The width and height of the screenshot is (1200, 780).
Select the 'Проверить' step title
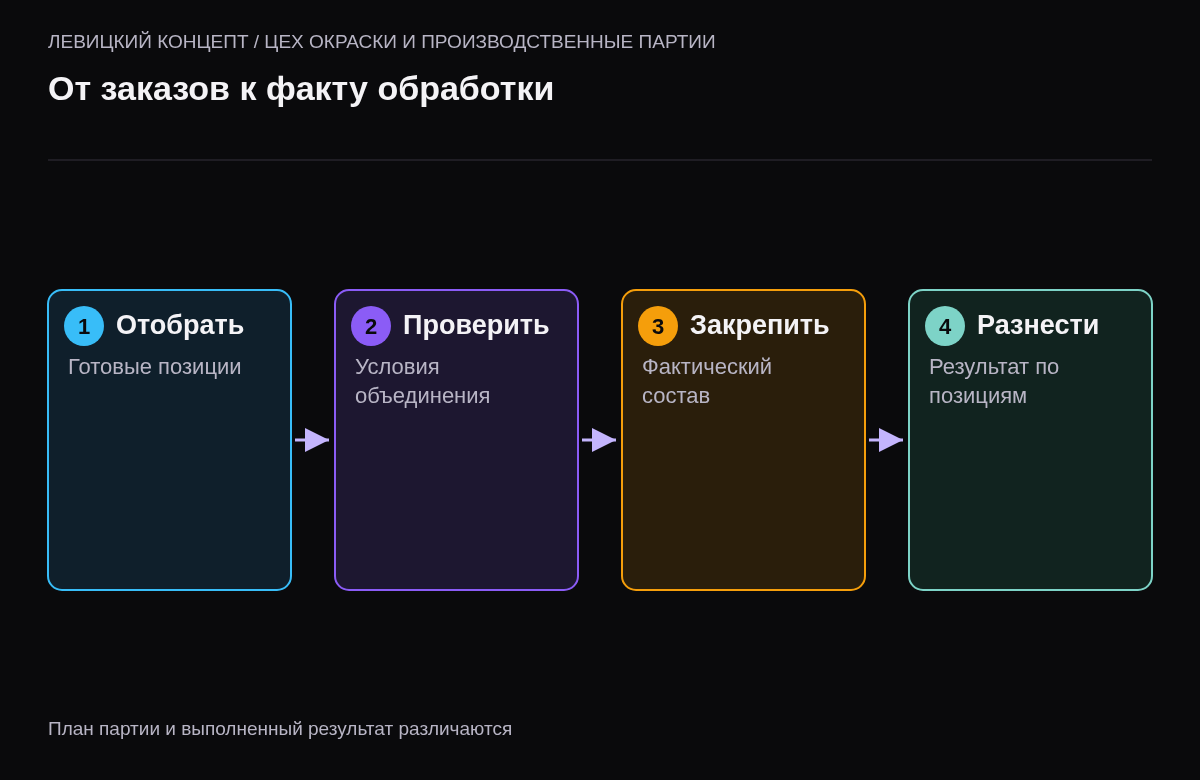click(476, 325)
